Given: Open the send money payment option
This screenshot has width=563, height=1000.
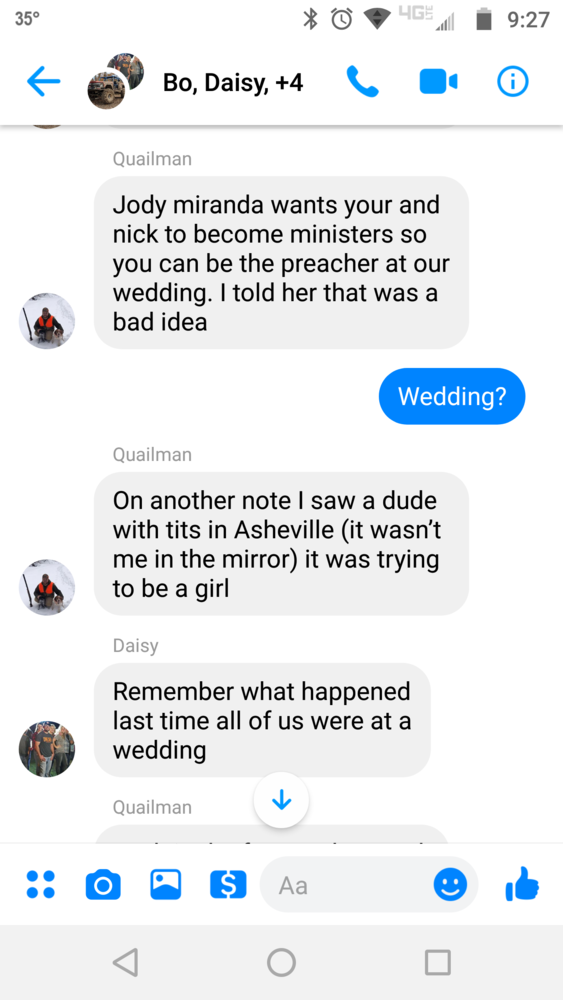Looking at the screenshot, I should coord(228,885).
